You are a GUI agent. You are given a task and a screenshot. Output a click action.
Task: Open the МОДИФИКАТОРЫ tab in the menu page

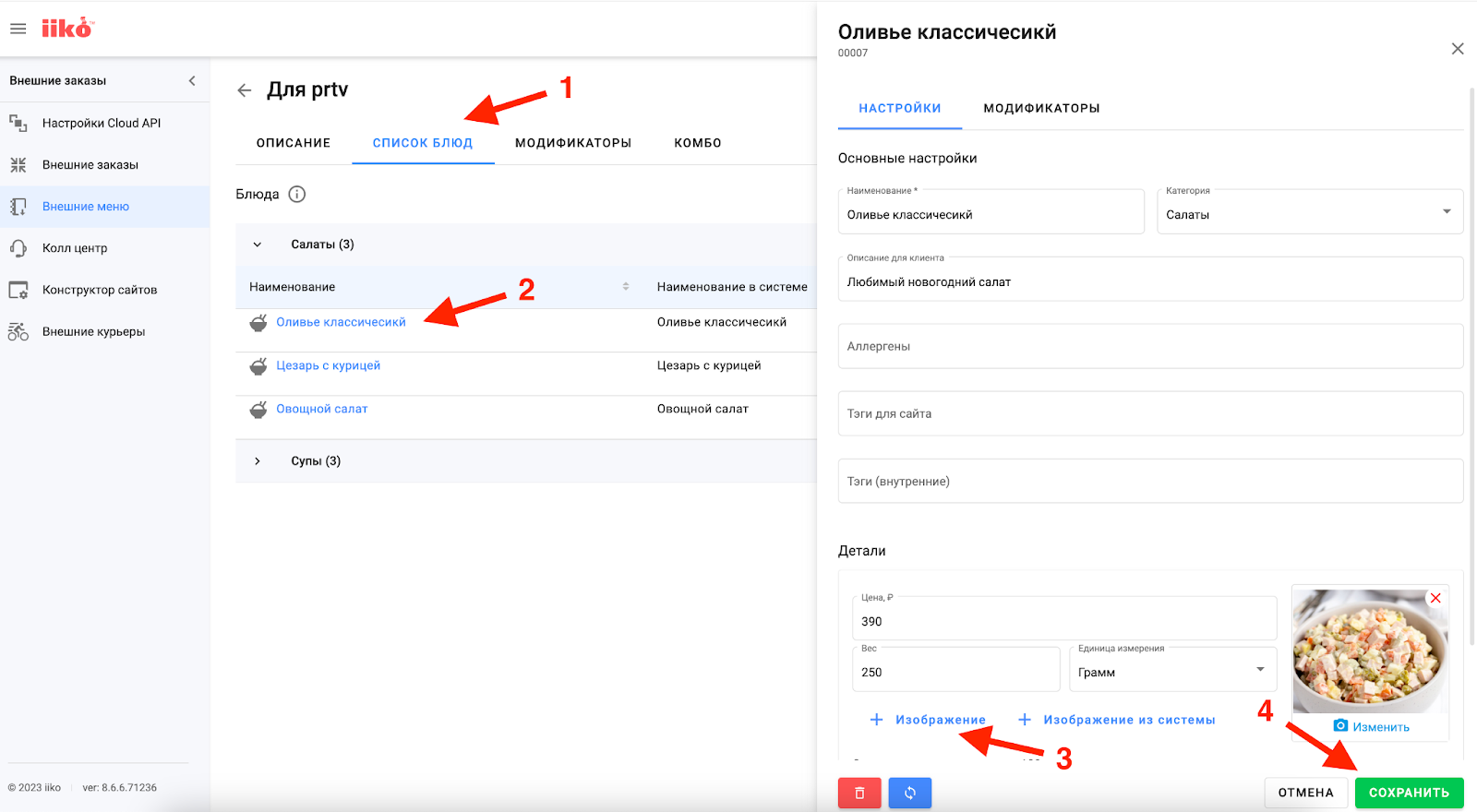click(x=573, y=143)
